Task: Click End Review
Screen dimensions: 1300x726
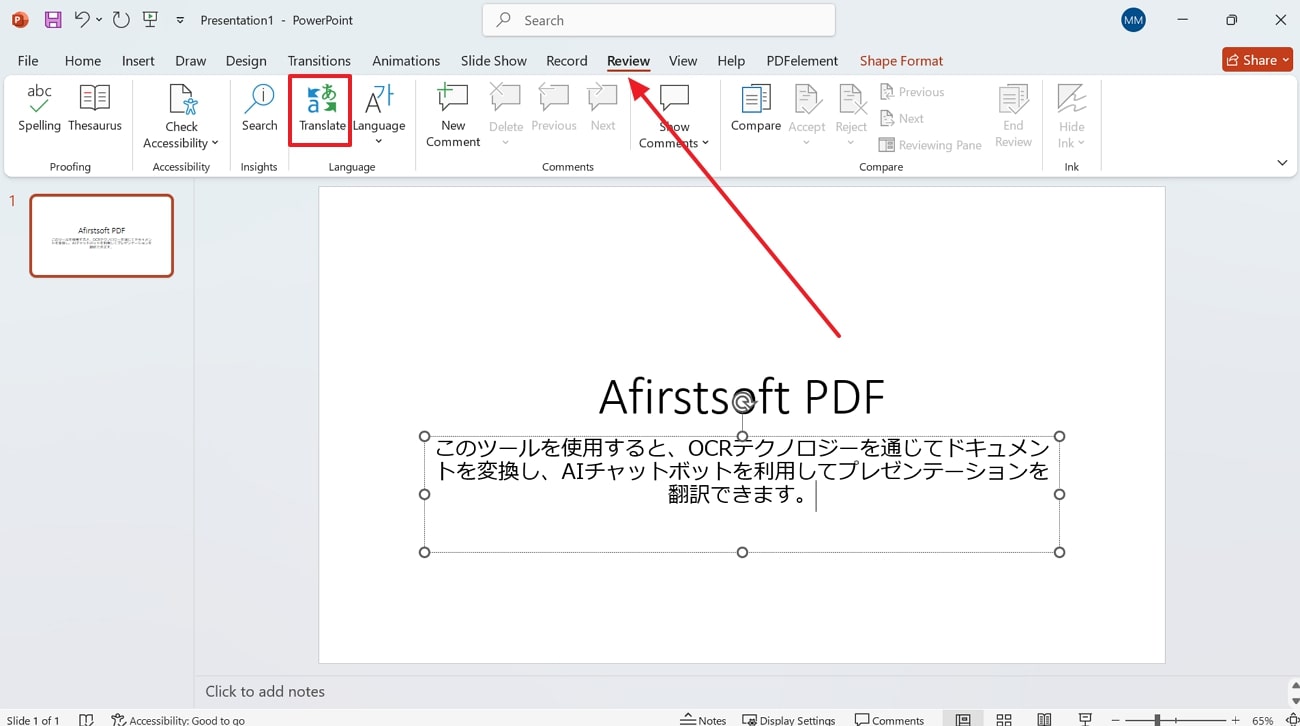Action: pos(1013,116)
